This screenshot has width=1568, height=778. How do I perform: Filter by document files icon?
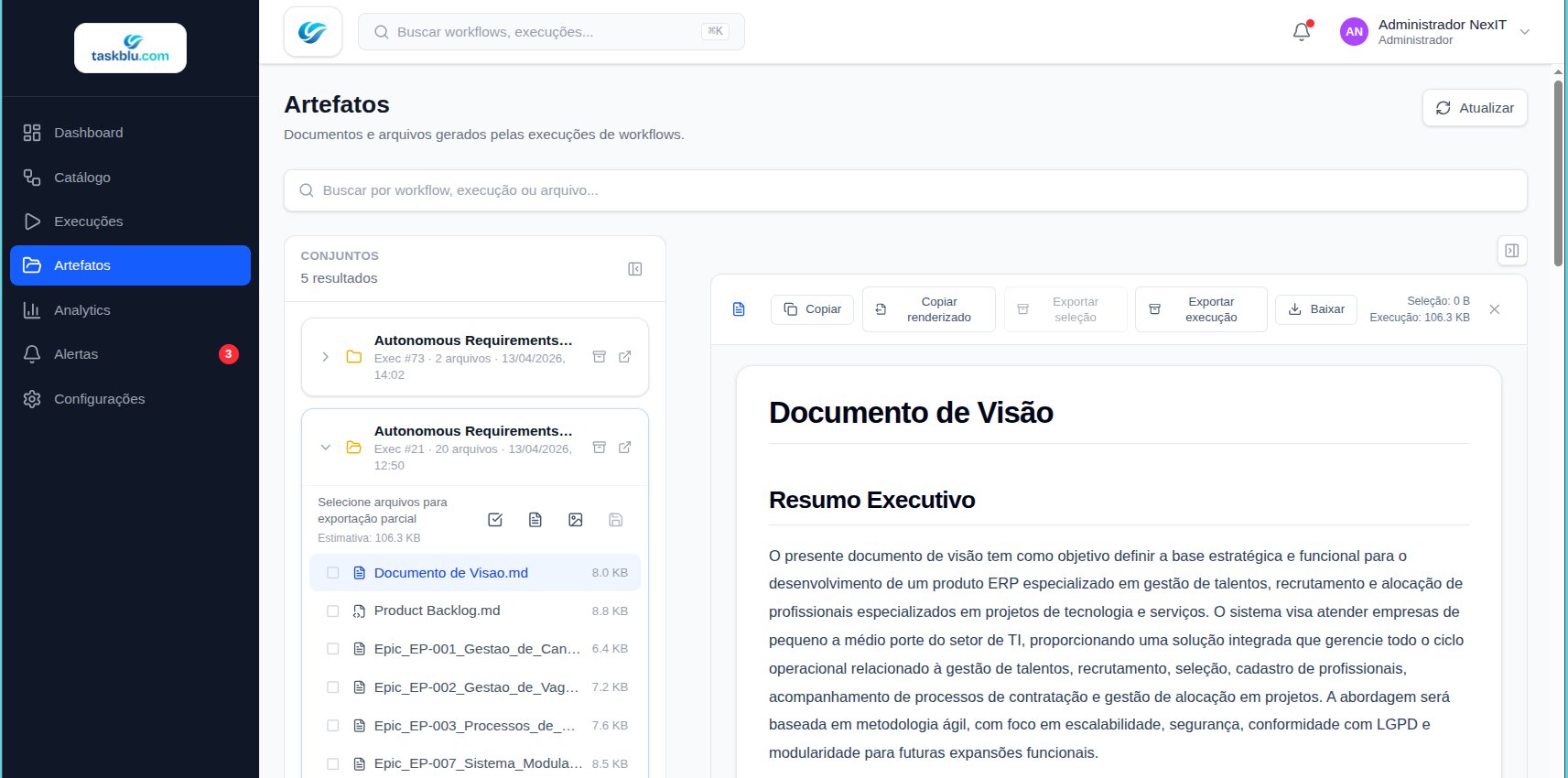pyautogui.click(x=535, y=520)
